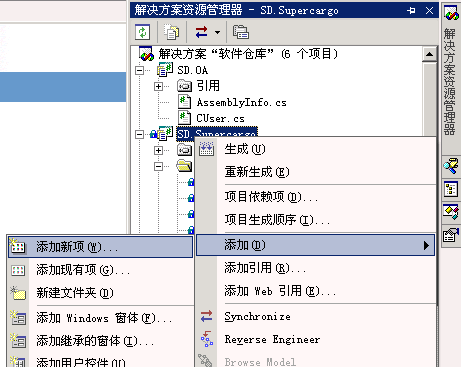Screen dimensions: 462x367
Task: Pin the Solution Explorer panel
Action: click(411, 11)
